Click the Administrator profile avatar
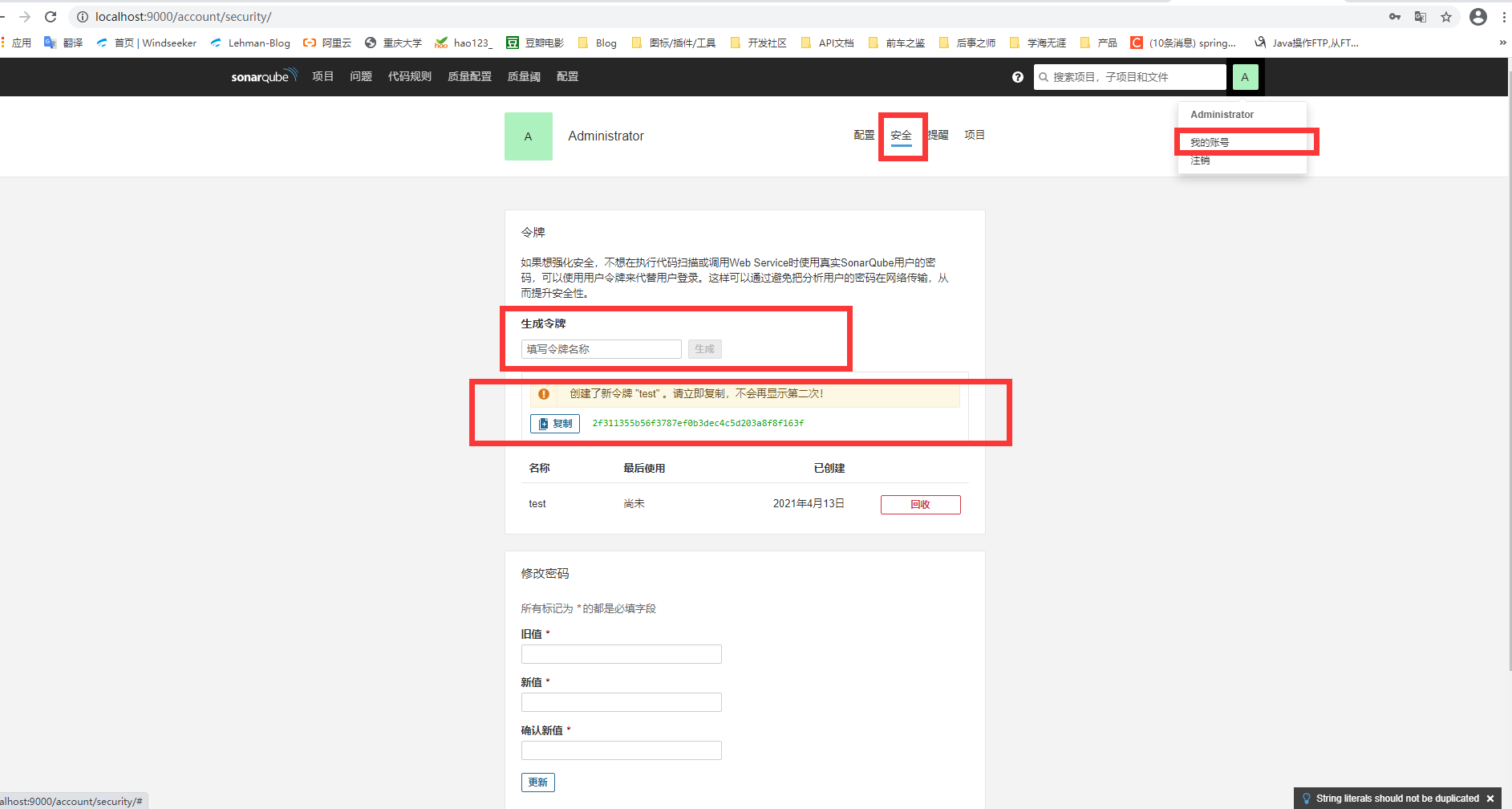This screenshot has width=1512, height=809. click(x=529, y=136)
